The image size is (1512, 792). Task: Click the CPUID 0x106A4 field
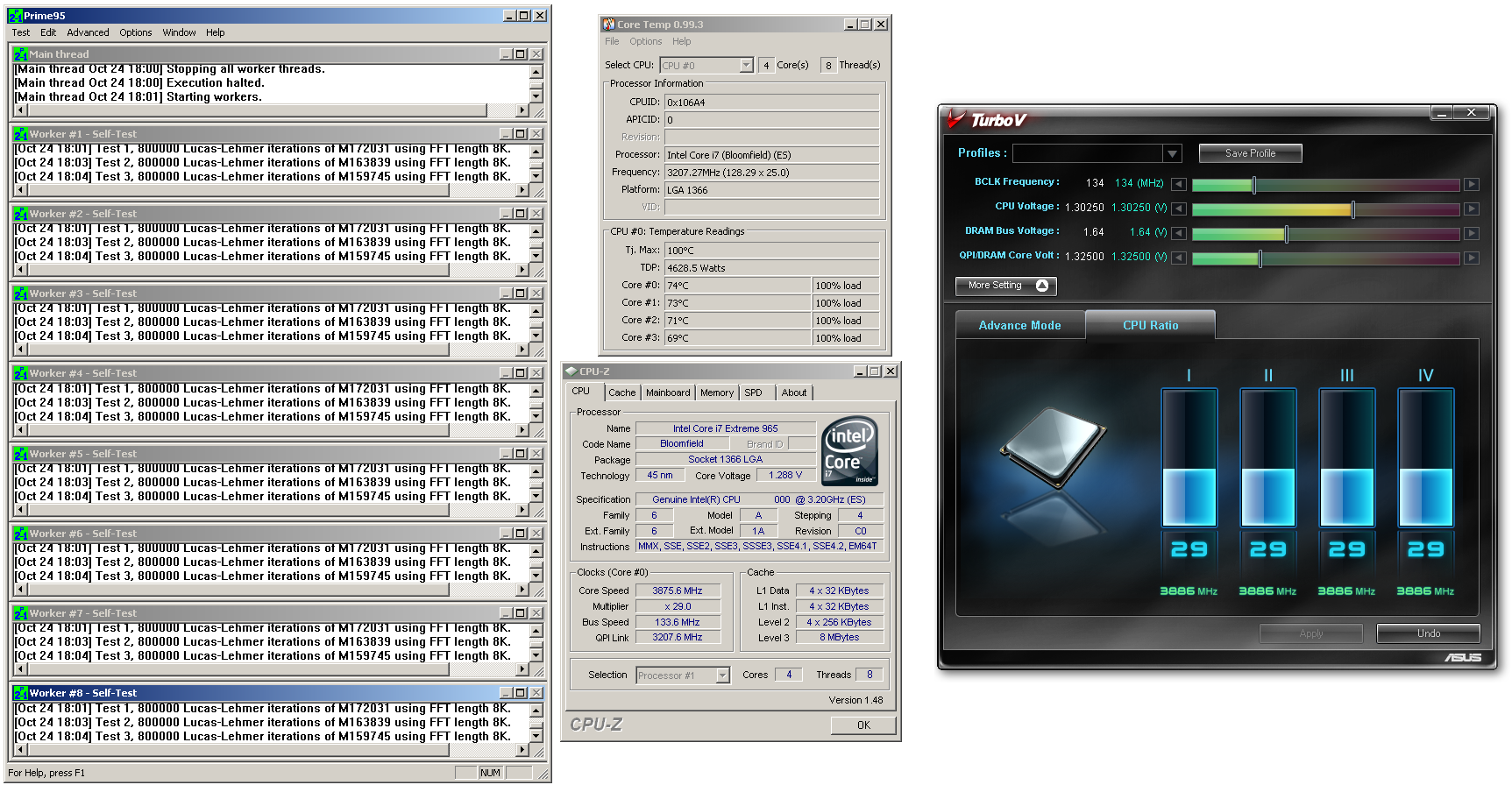[771, 103]
